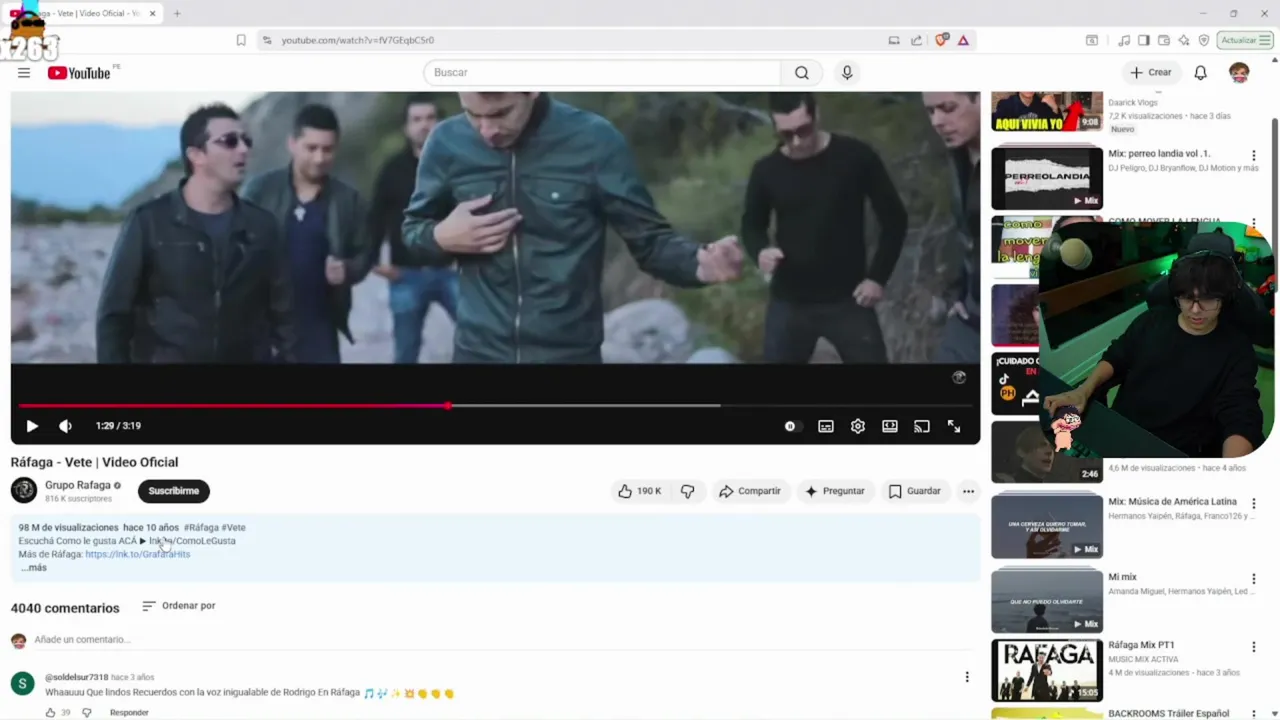Click the Crear create button
Image resolution: width=1280 pixels, height=720 pixels.
1150,73
